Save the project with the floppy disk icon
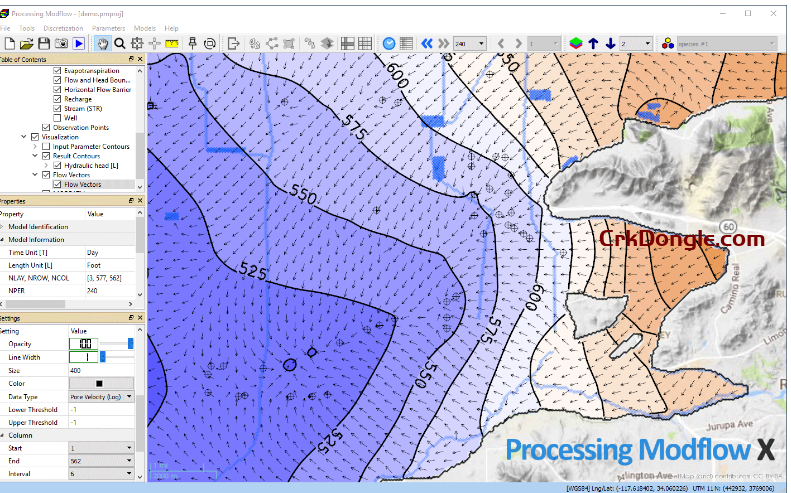791x493 pixels. pyautogui.click(x=44, y=44)
